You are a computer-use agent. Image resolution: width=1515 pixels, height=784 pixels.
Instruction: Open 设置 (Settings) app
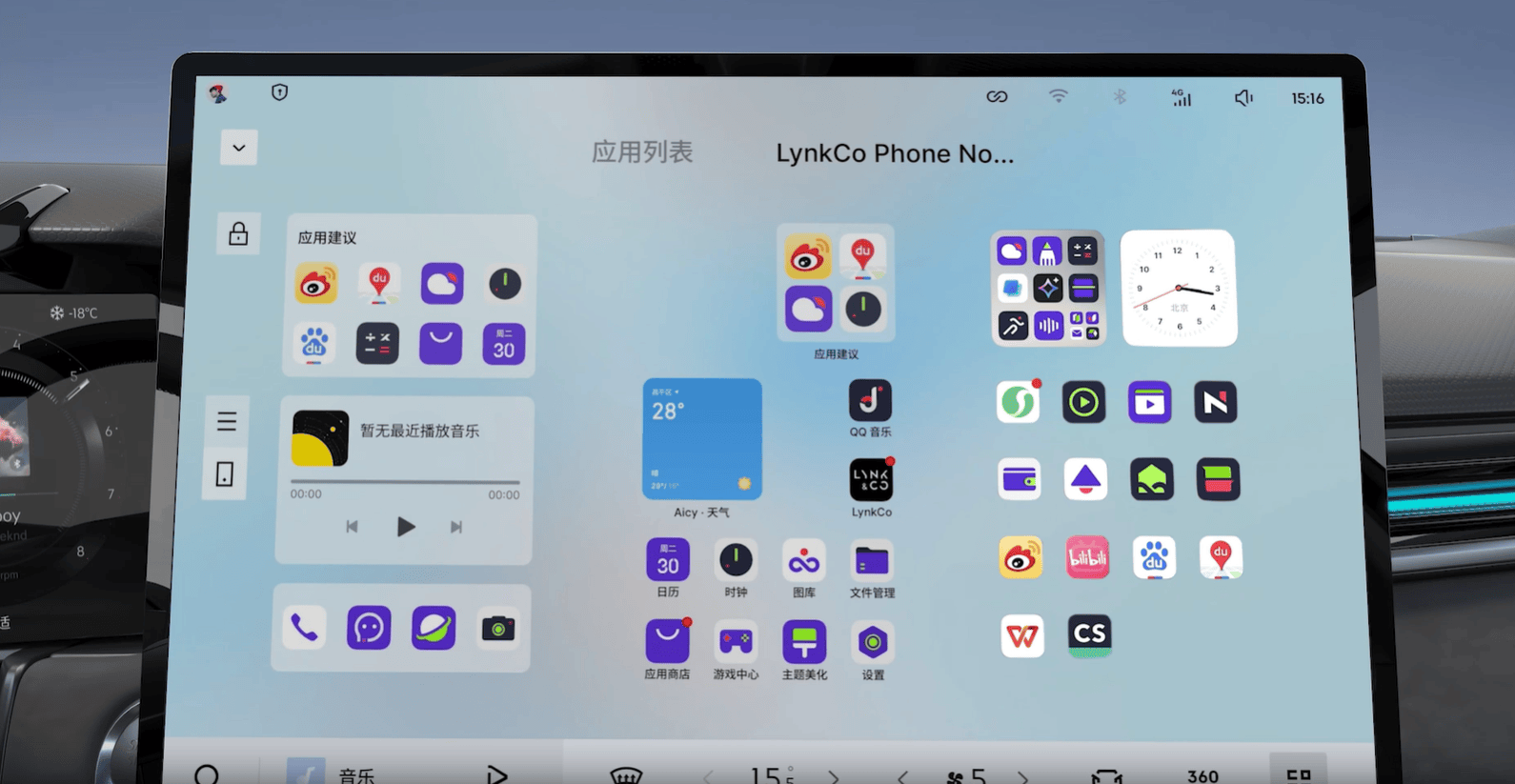(x=872, y=643)
